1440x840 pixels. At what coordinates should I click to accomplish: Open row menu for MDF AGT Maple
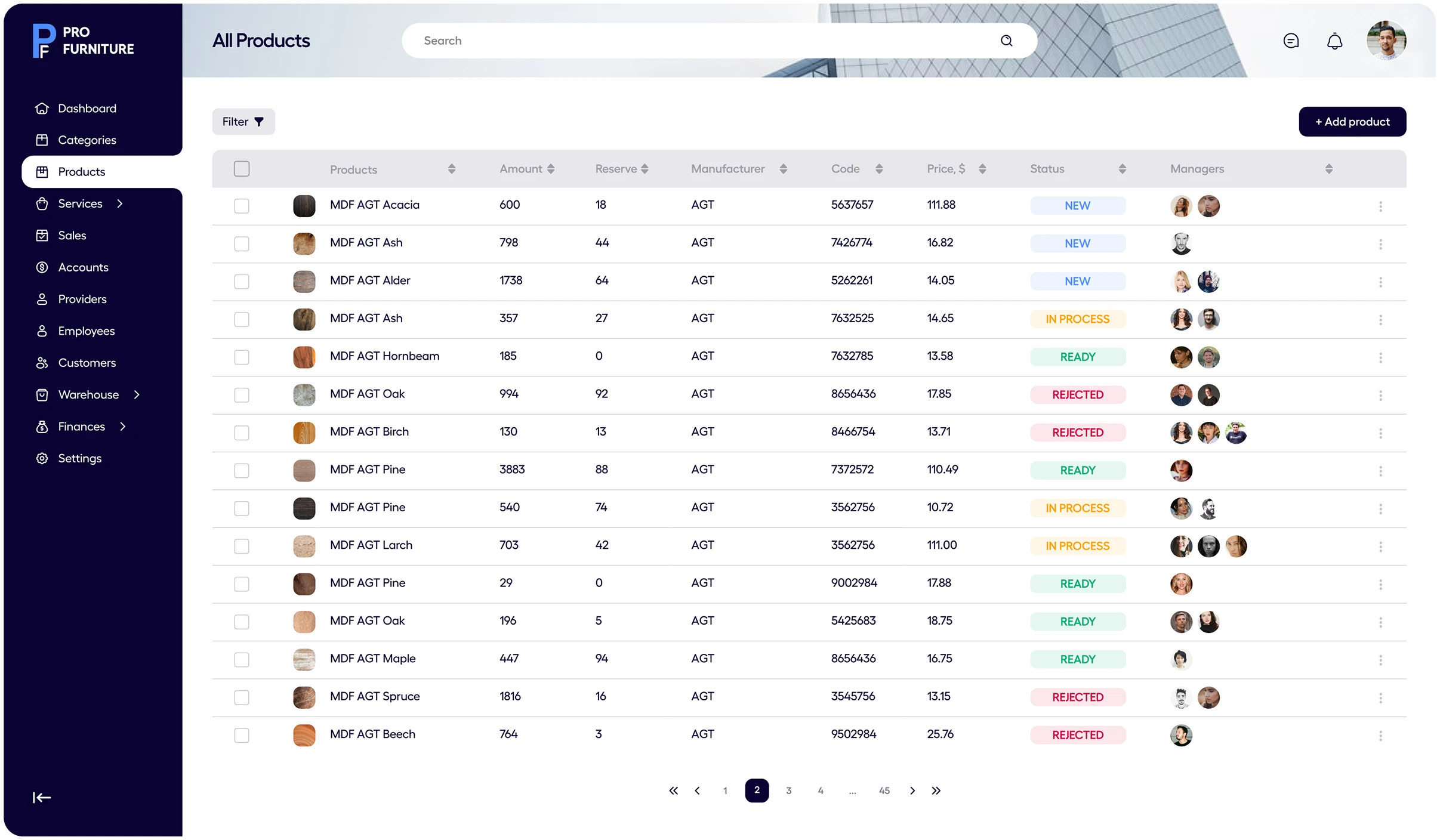(1380, 660)
